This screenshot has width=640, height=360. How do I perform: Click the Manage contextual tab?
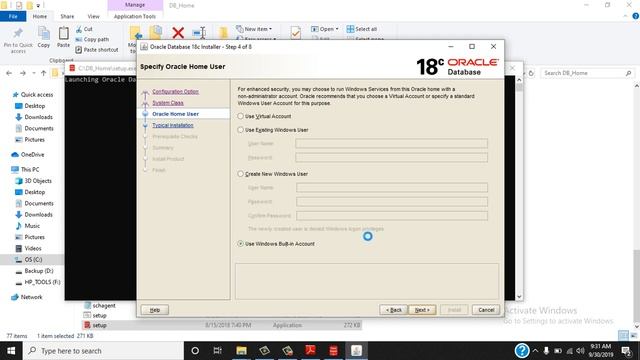(x=135, y=5)
